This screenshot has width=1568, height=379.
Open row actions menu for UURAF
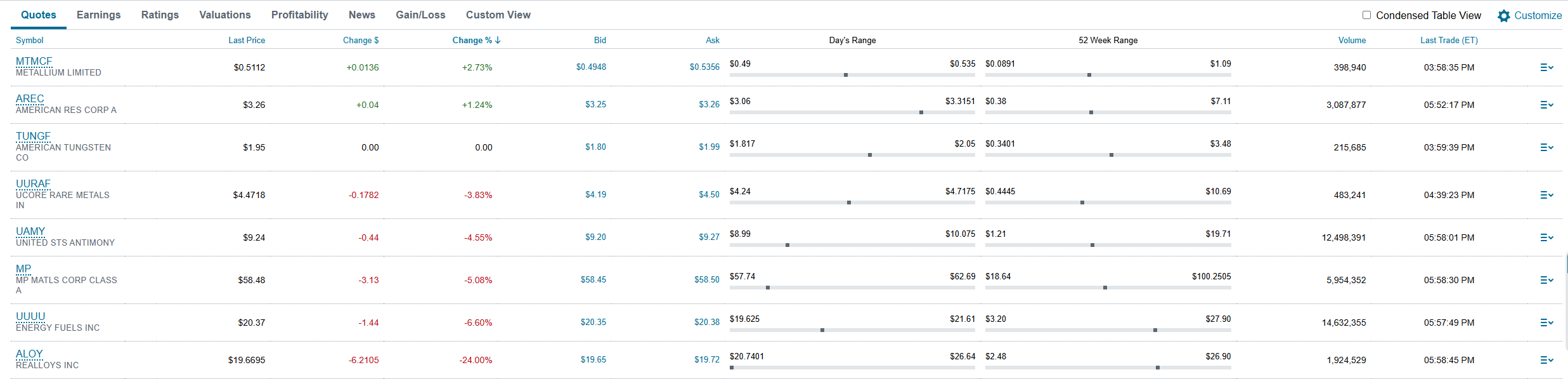tap(1546, 195)
